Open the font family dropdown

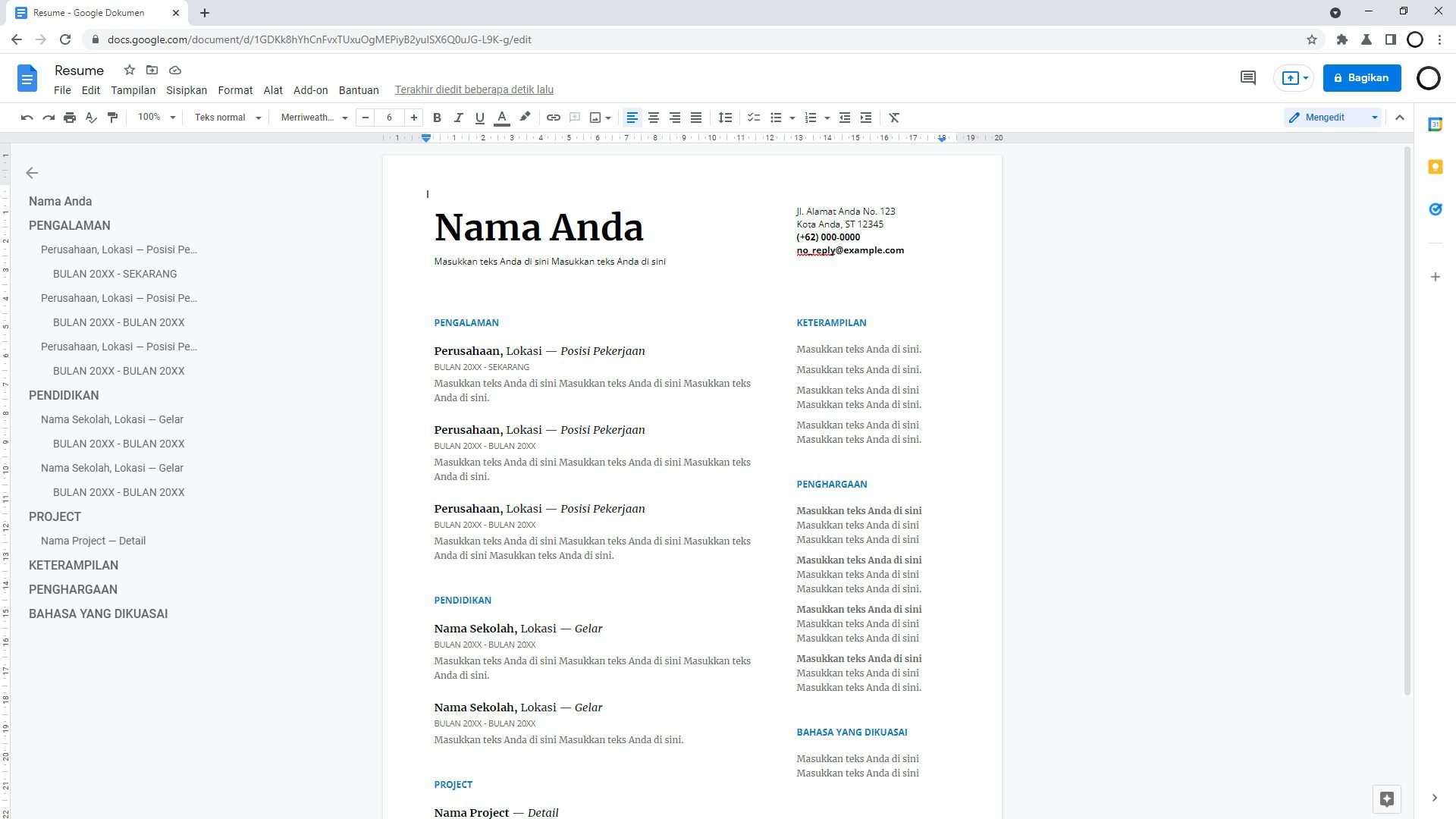pos(312,118)
